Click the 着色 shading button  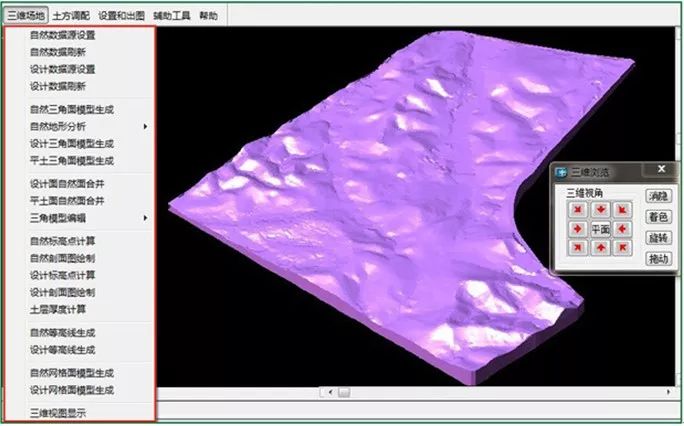(x=658, y=217)
